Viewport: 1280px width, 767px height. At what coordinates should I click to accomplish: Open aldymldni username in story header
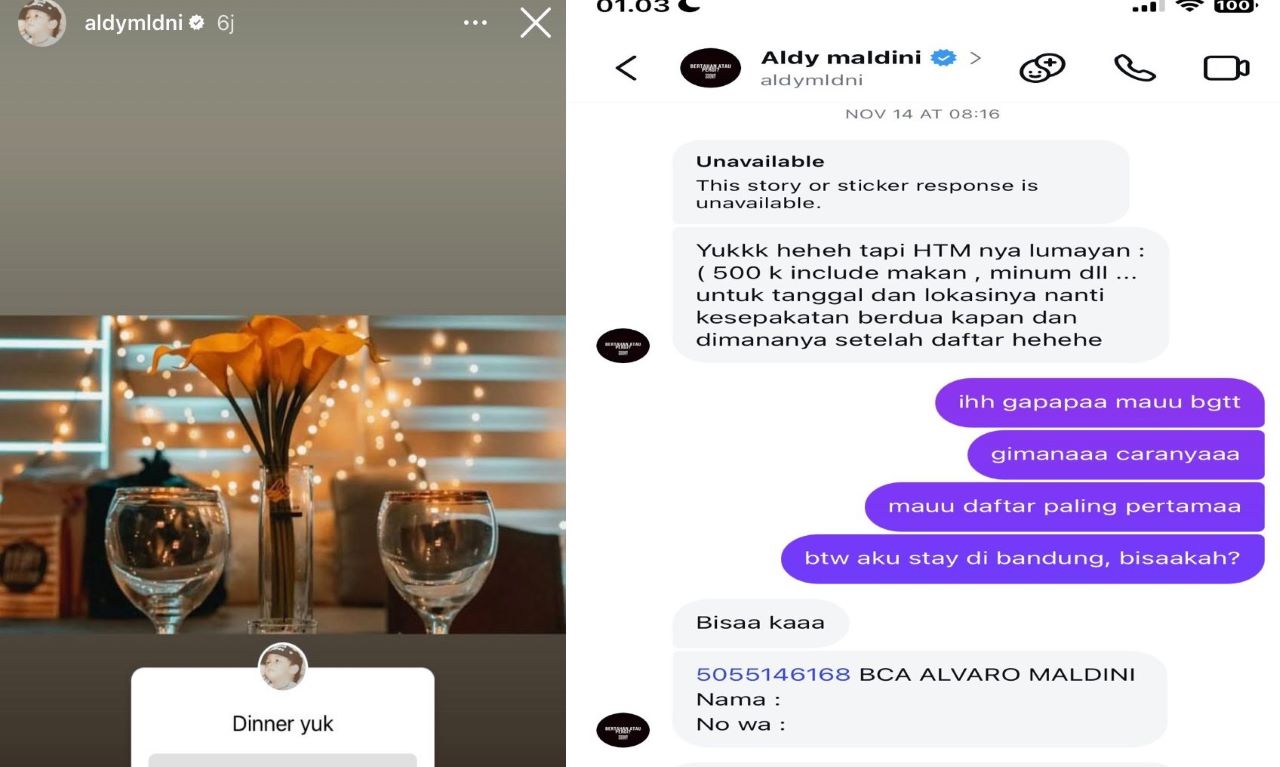point(133,23)
